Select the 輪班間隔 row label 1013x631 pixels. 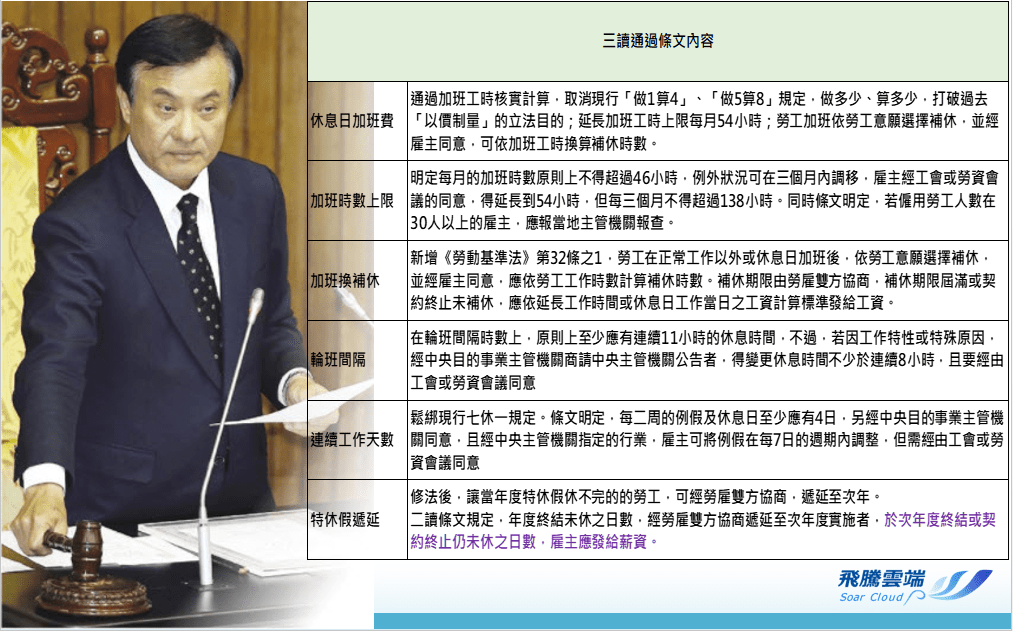(x=338, y=360)
